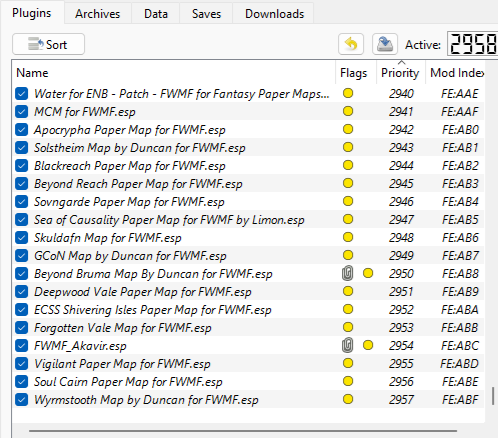Click yellow flag on GCoN Map row

pos(348,255)
